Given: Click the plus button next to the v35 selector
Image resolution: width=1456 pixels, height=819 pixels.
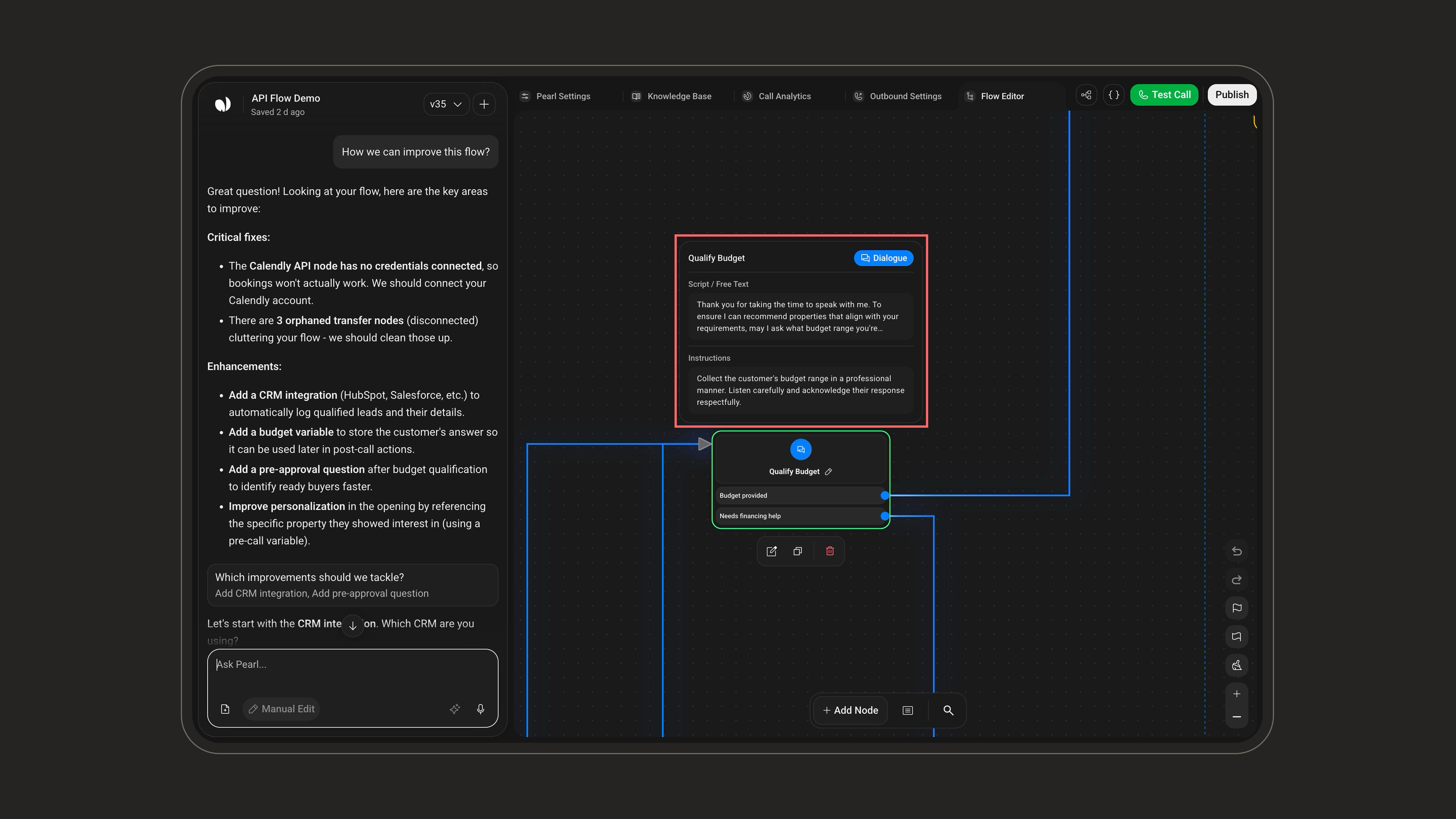Looking at the screenshot, I should coord(484,104).
